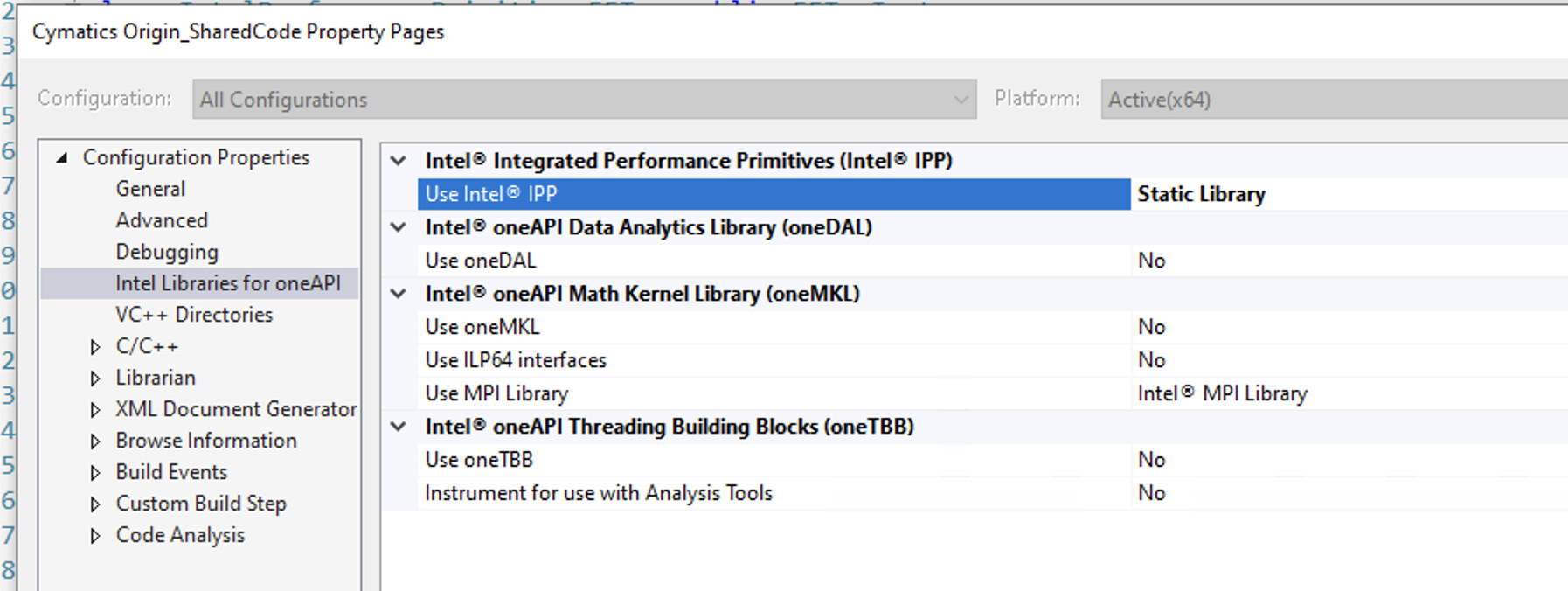Open the Configuration dropdown
The image size is (1568, 591).
point(584,100)
